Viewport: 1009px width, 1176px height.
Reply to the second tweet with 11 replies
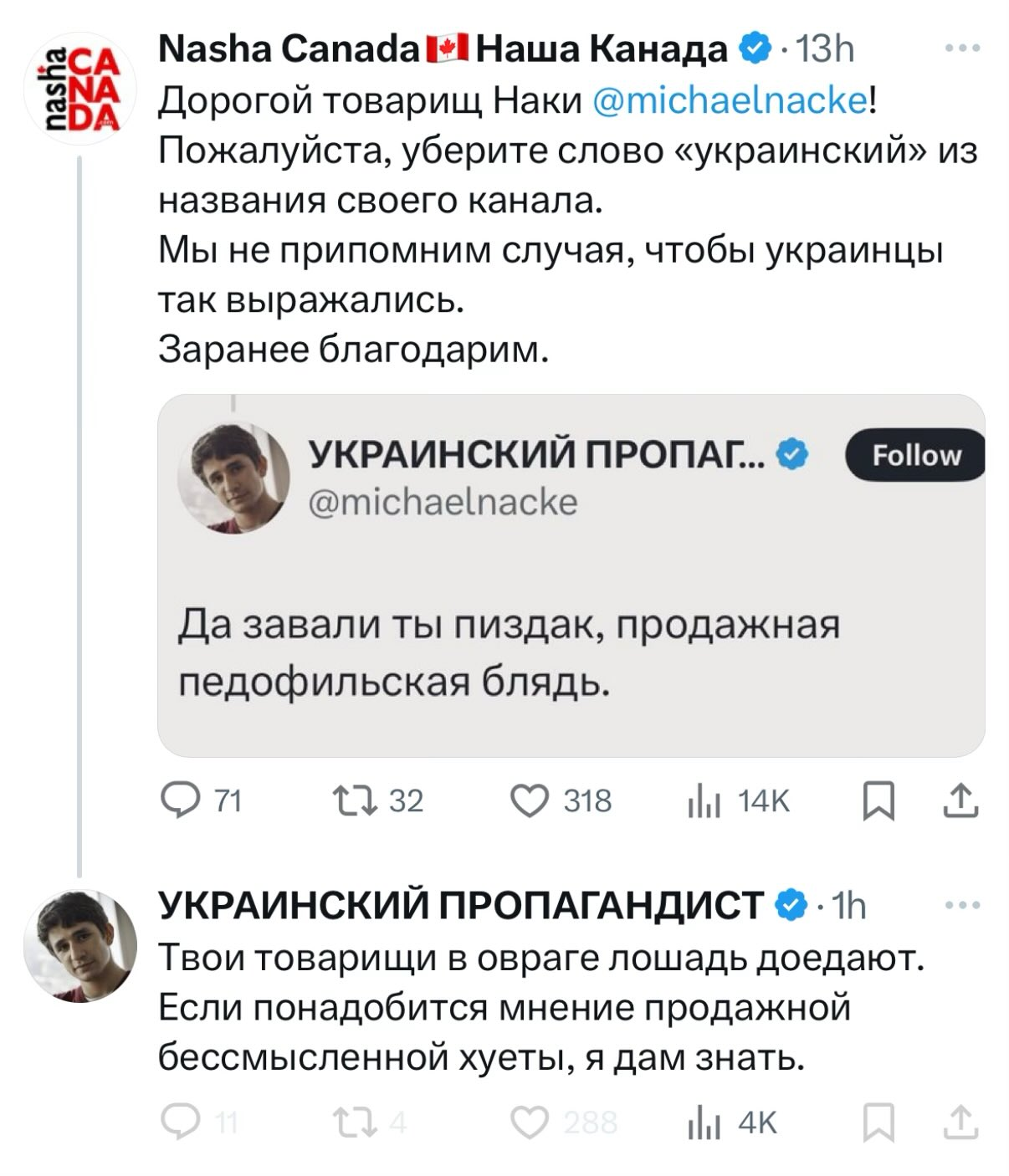tap(177, 1122)
